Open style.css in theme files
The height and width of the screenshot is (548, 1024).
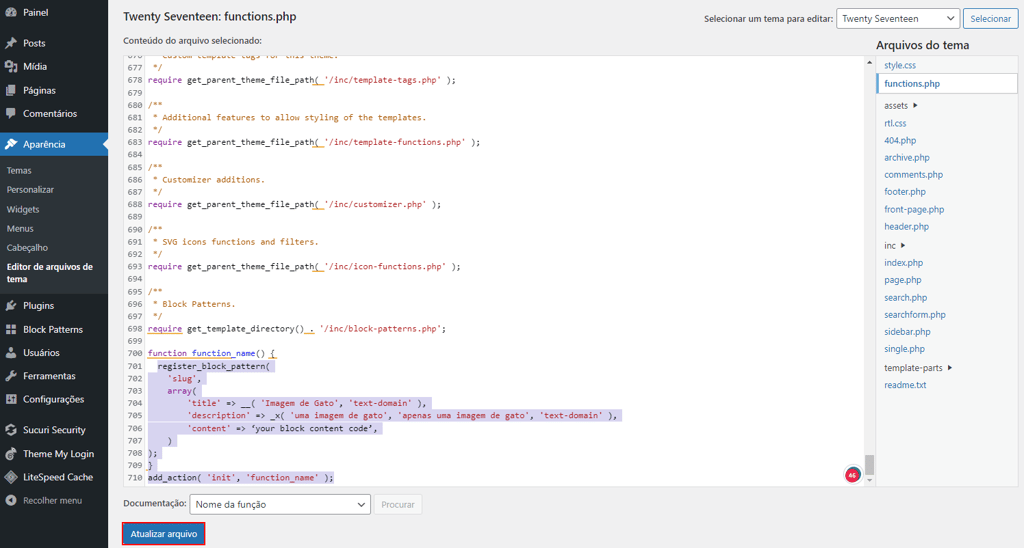tap(900, 65)
